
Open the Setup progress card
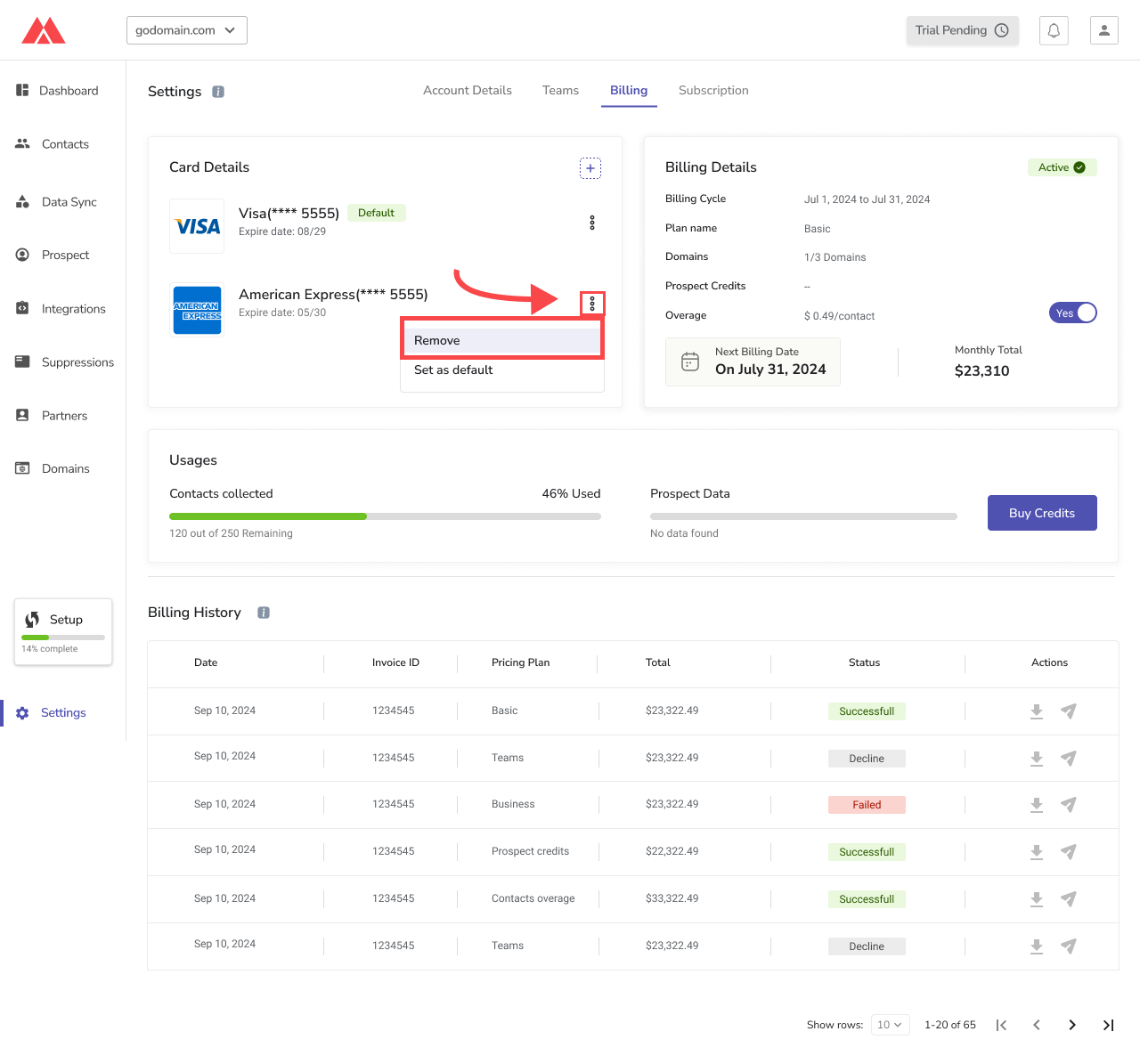click(x=63, y=632)
